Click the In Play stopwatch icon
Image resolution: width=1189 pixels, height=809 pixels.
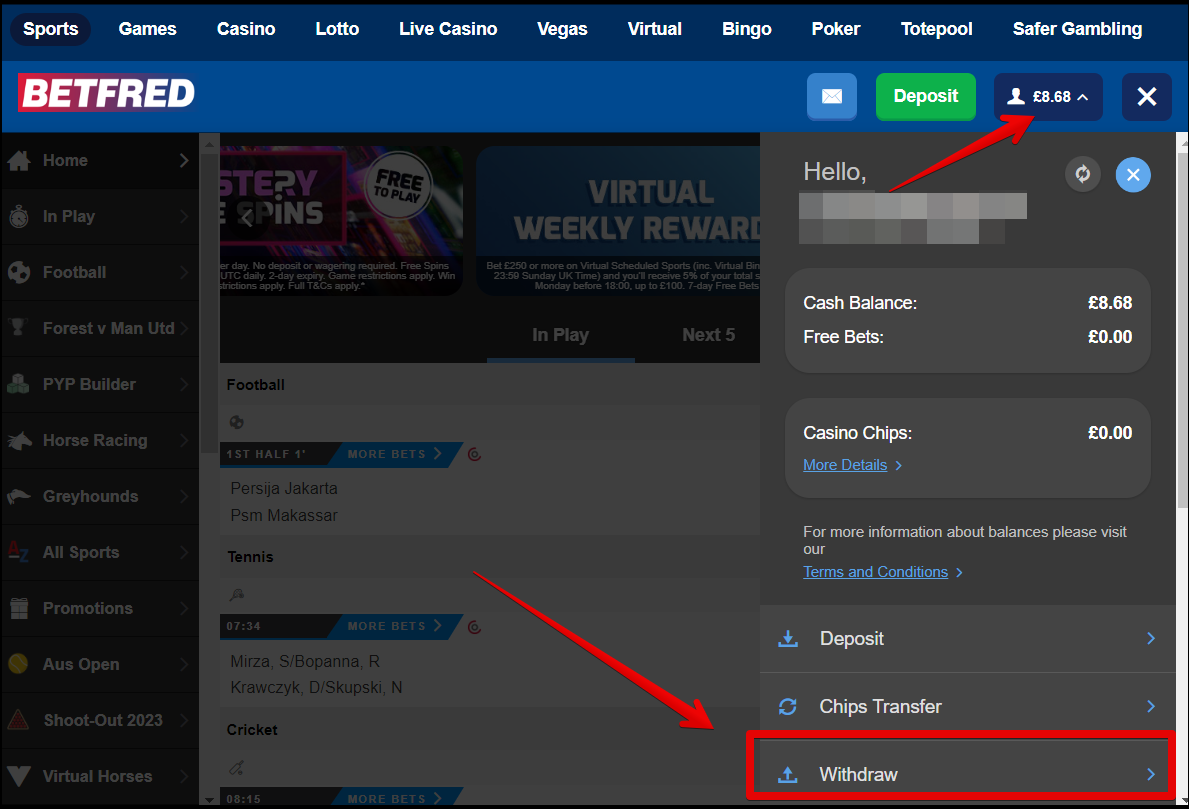tap(19, 217)
